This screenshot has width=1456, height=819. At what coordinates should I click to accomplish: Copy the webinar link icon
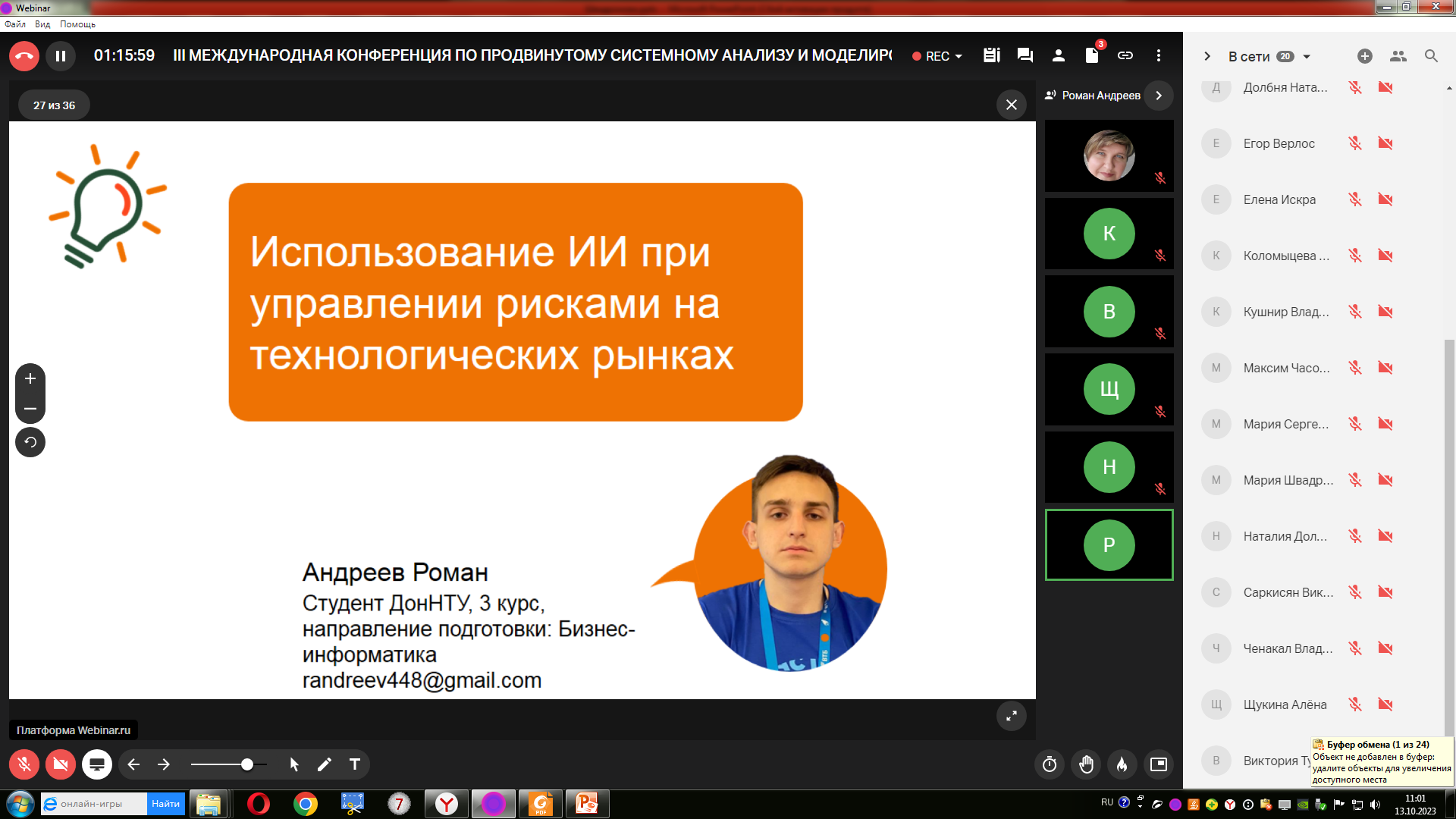coord(1125,55)
